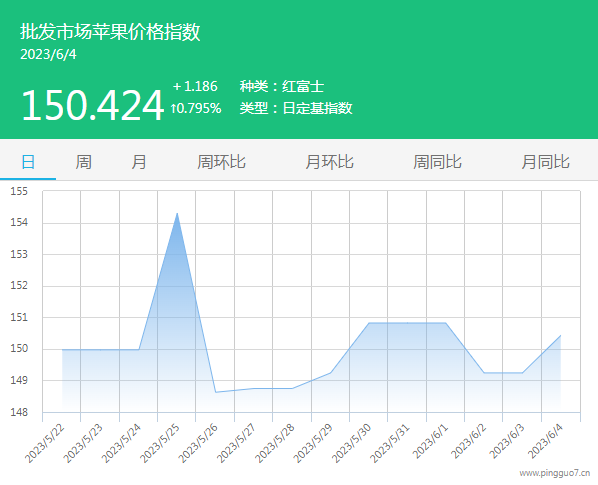Click the up-arrow 0.795% change indicator

pos(196,108)
